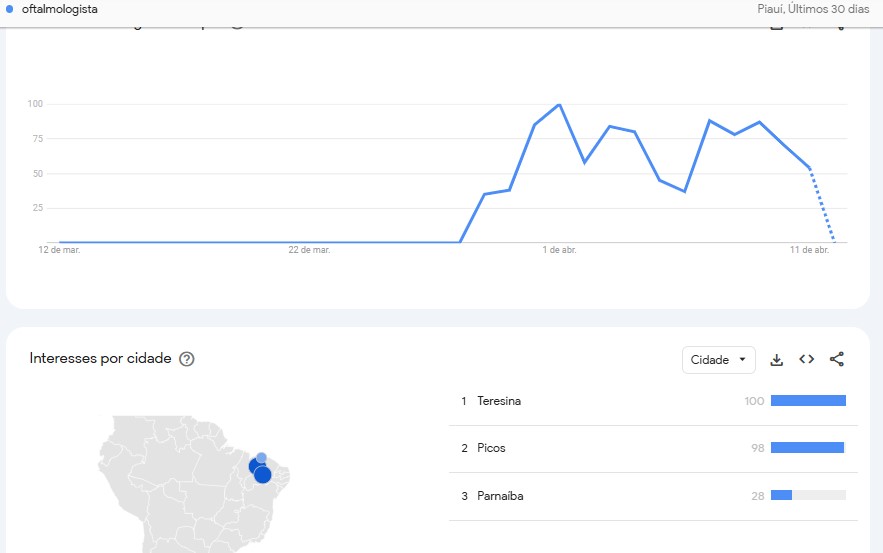
Task: Select Teresina in the city ranking
Action: pyautogui.click(x=499, y=401)
